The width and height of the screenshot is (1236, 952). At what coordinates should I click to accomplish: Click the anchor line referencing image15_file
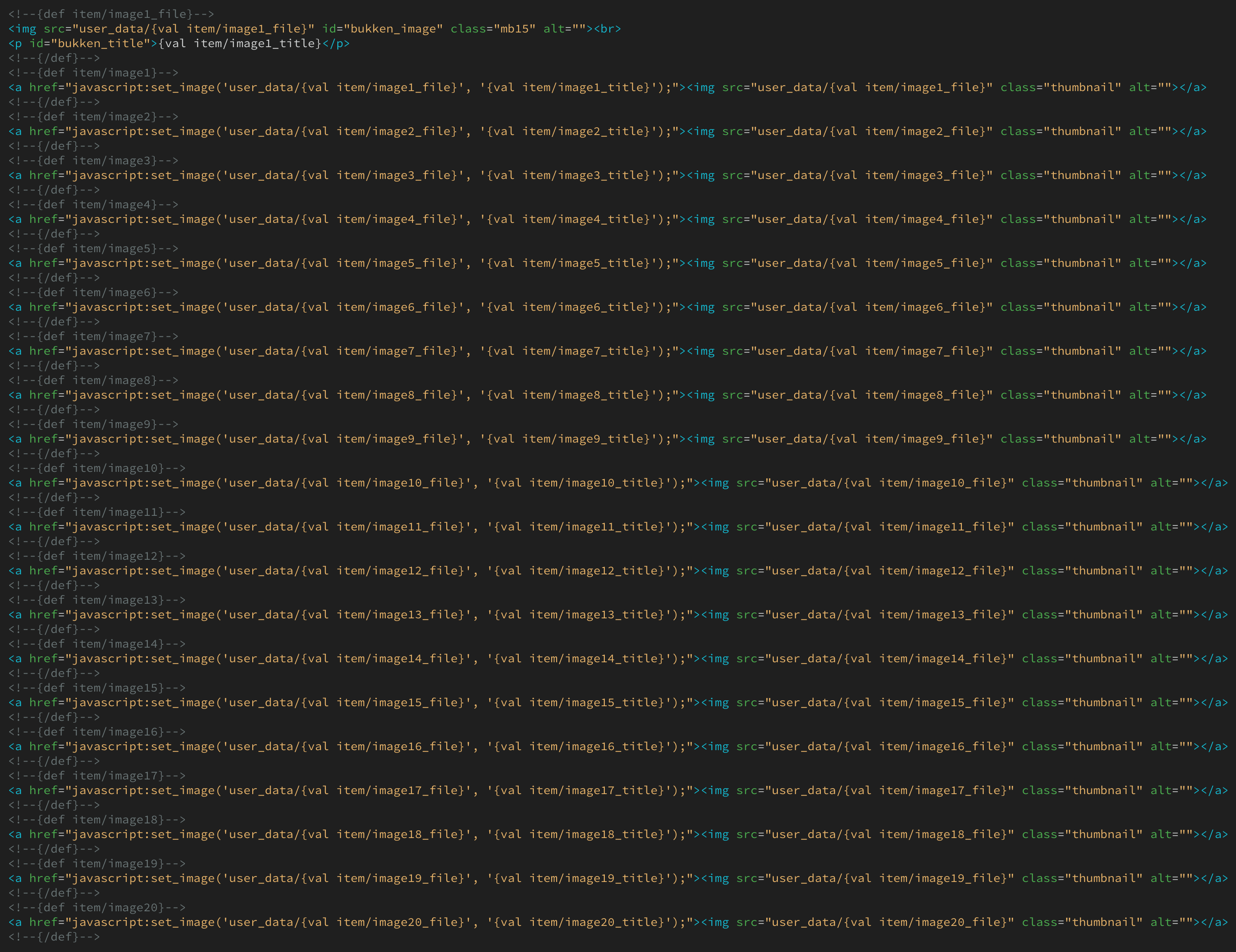click(x=618, y=703)
